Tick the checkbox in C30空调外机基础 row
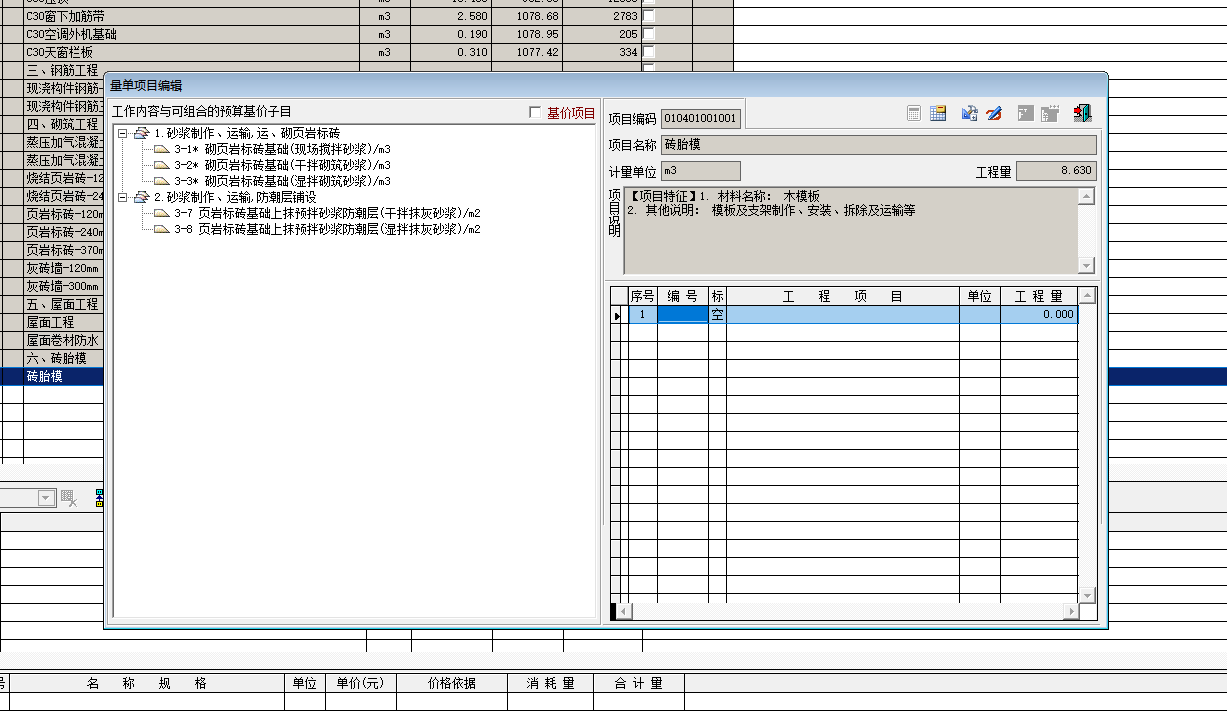This screenshot has width=1227, height=711. 648,34
